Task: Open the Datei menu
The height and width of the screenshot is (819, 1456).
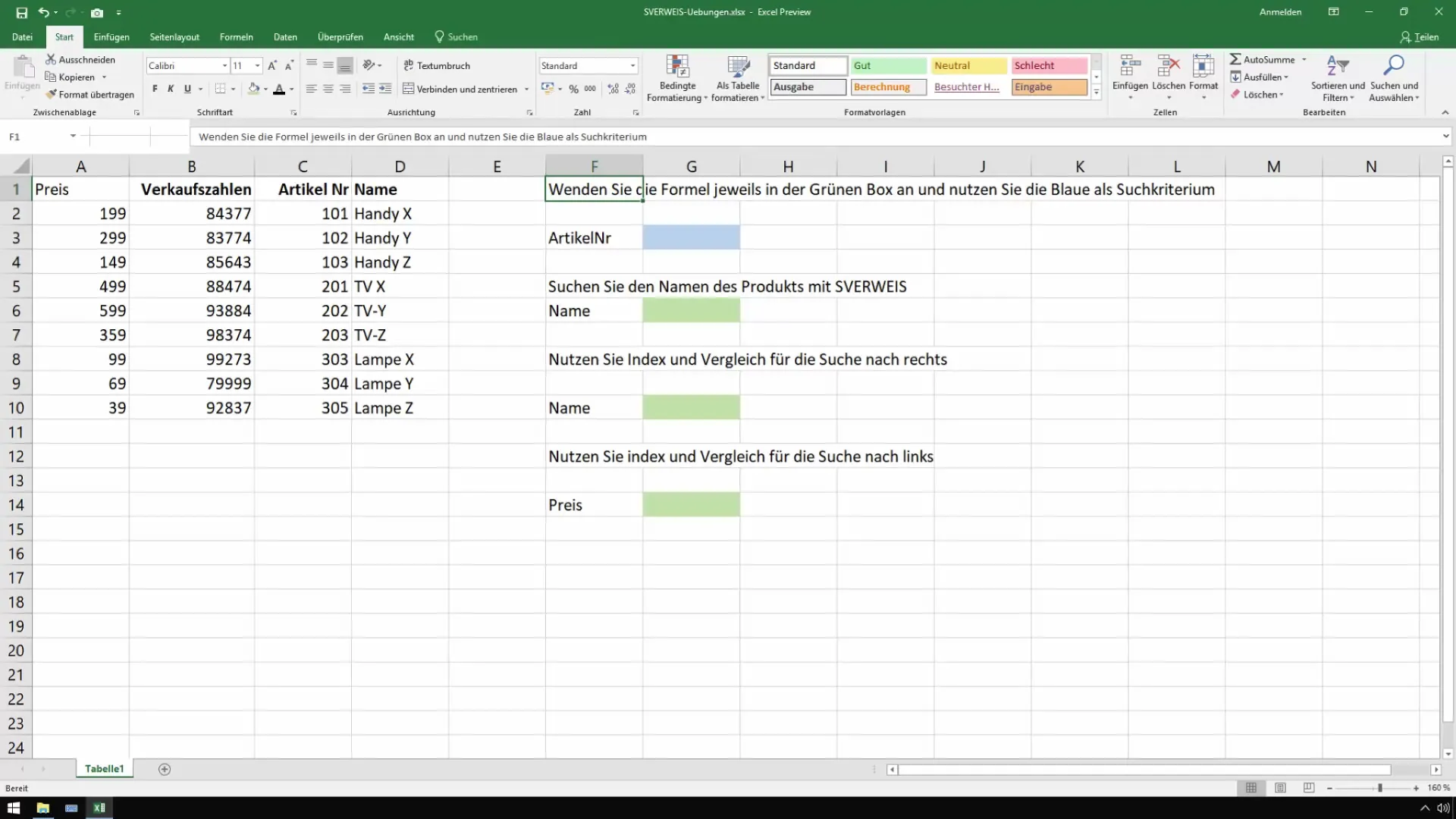Action: pos(22,36)
